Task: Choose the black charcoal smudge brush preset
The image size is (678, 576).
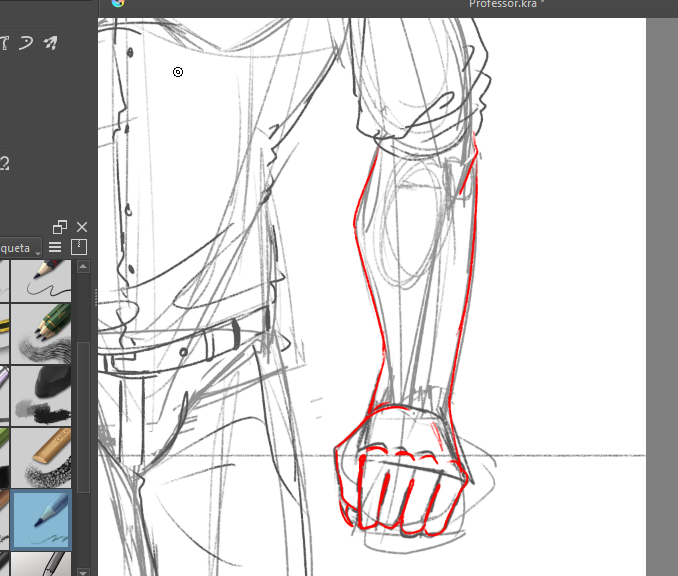Action: pyautogui.click(x=41, y=396)
